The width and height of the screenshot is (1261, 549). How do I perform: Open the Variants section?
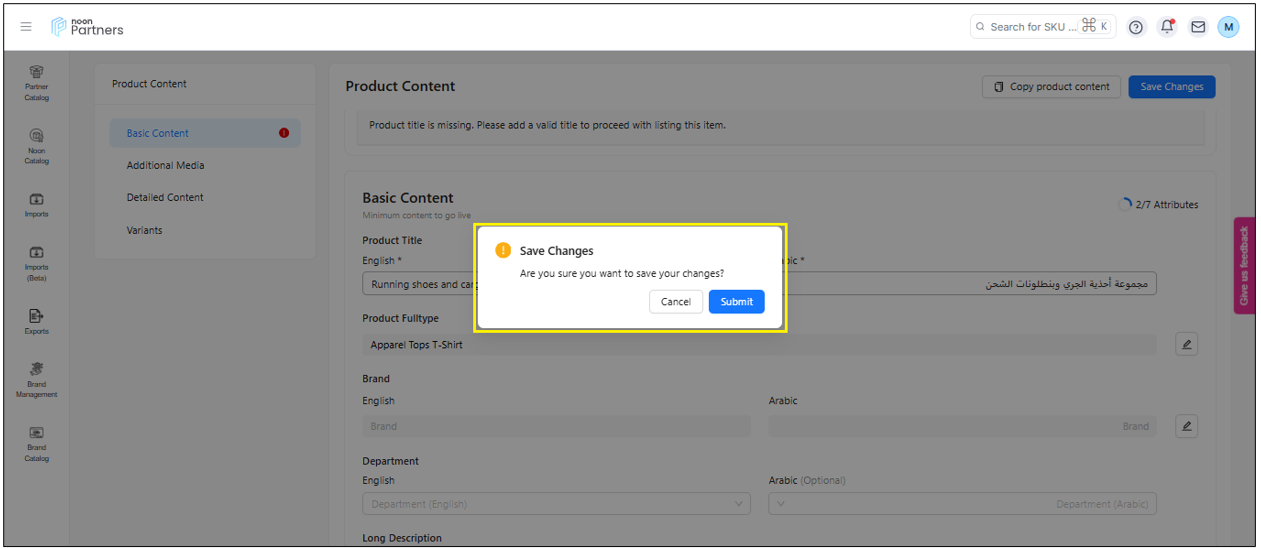point(144,230)
